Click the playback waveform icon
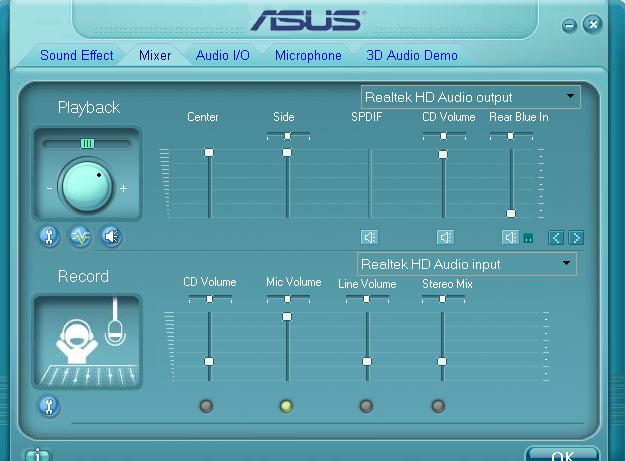The height and width of the screenshot is (461, 625). pyautogui.click(x=80, y=237)
